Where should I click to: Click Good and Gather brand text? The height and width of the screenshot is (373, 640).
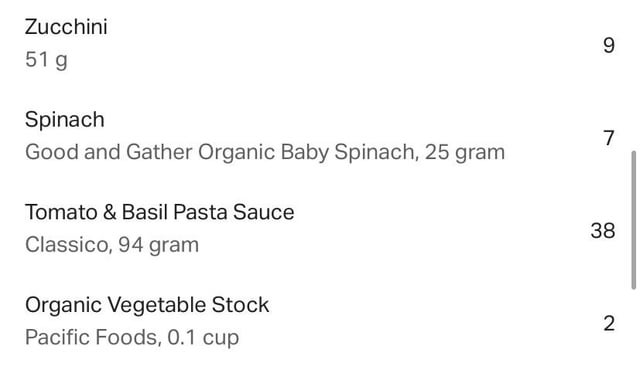pyautogui.click(x=109, y=152)
